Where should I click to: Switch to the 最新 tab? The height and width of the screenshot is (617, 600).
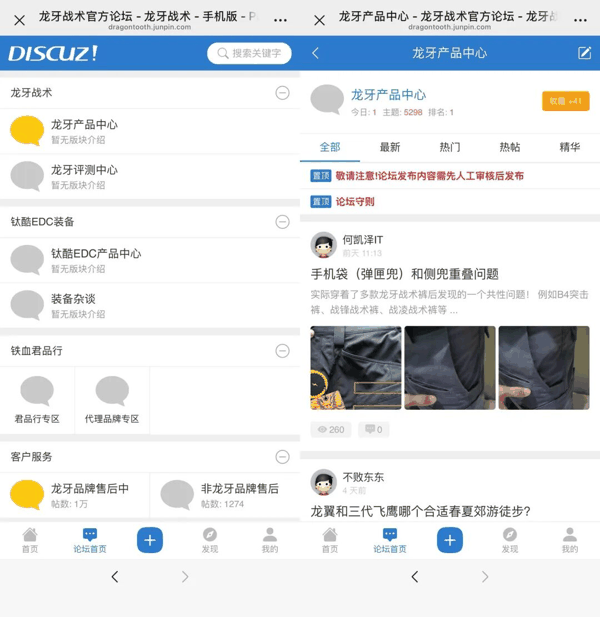pos(390,148)
